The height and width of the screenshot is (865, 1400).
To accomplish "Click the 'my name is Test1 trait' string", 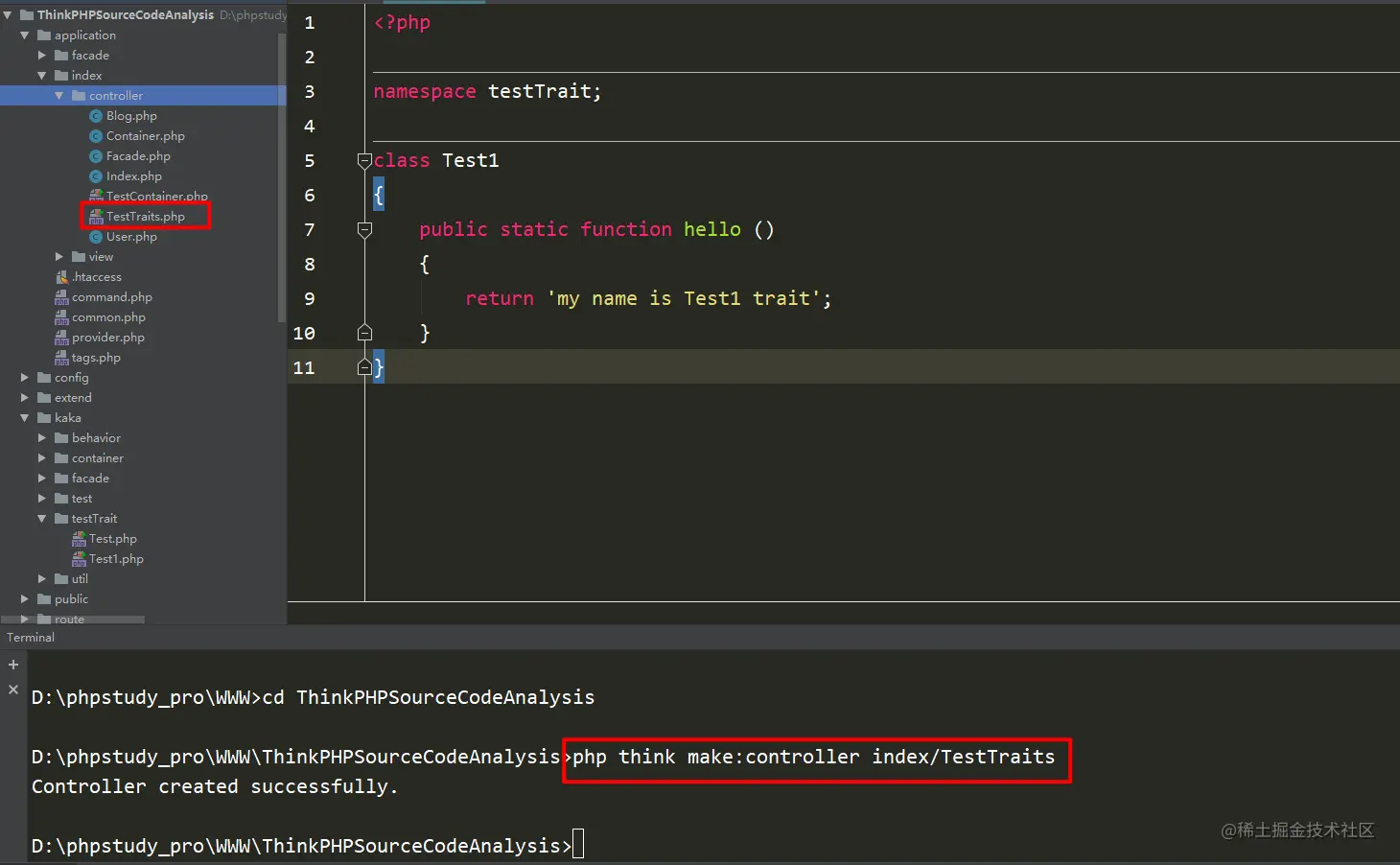I will pyautogui.click(x=685, y=299).
